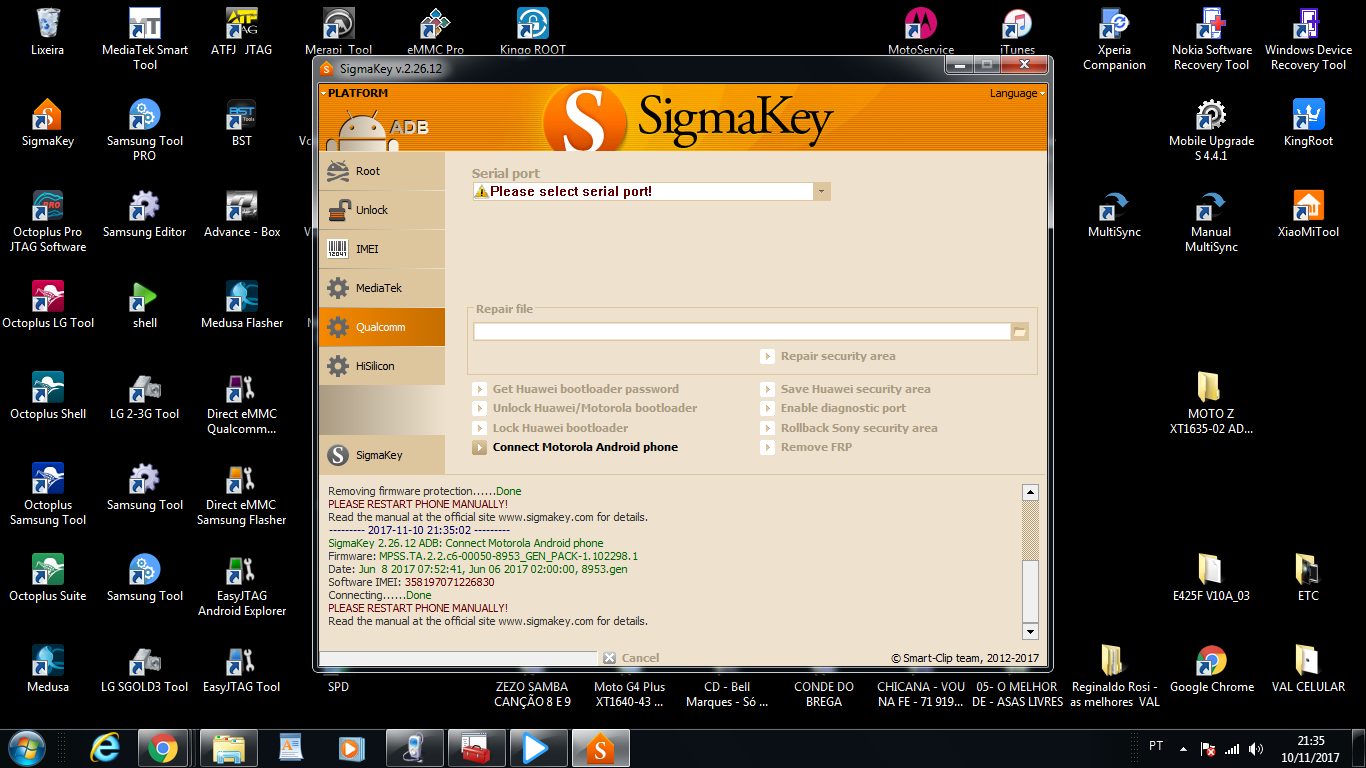Open MOTO Z XT1635-02 folder

tap(1211, 403)
